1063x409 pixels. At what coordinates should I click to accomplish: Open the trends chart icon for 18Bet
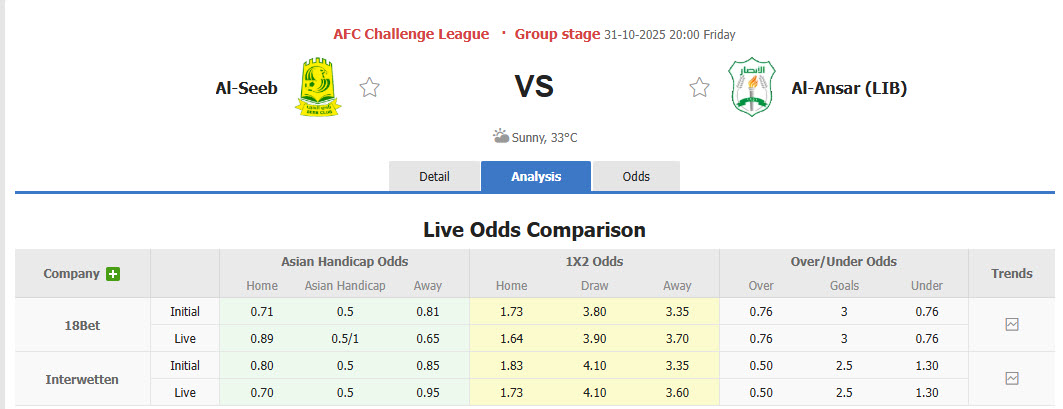pyautogui.click(x=1011, y=325)
